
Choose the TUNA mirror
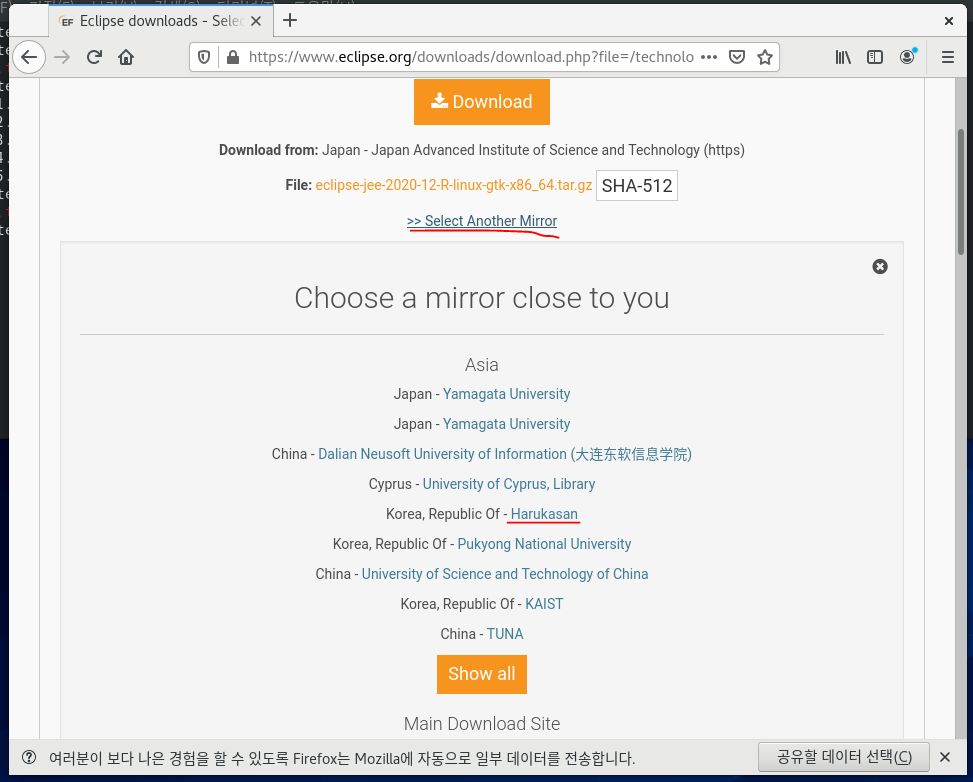[x=505, y=634]
